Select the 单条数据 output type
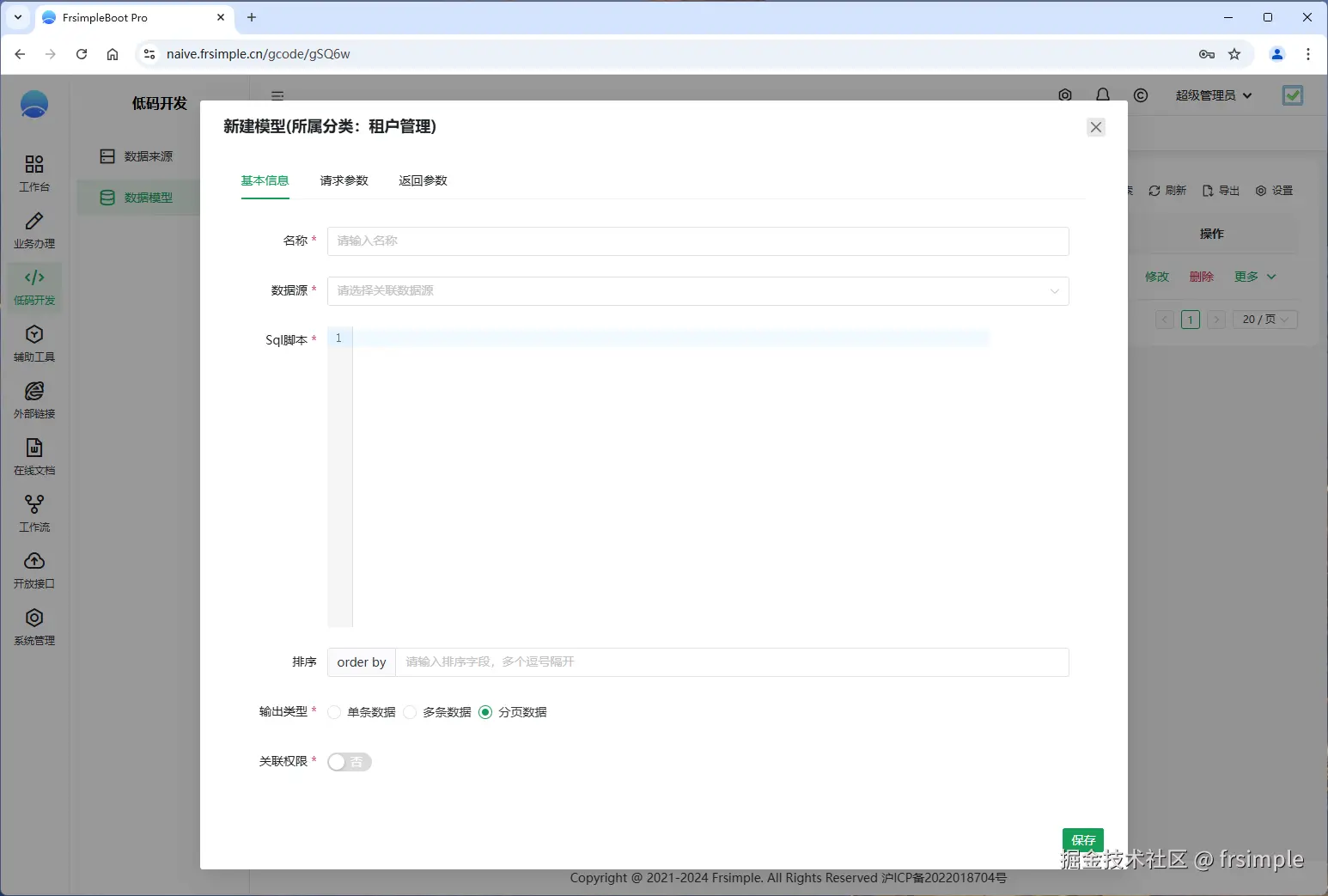 click(332, 712)
